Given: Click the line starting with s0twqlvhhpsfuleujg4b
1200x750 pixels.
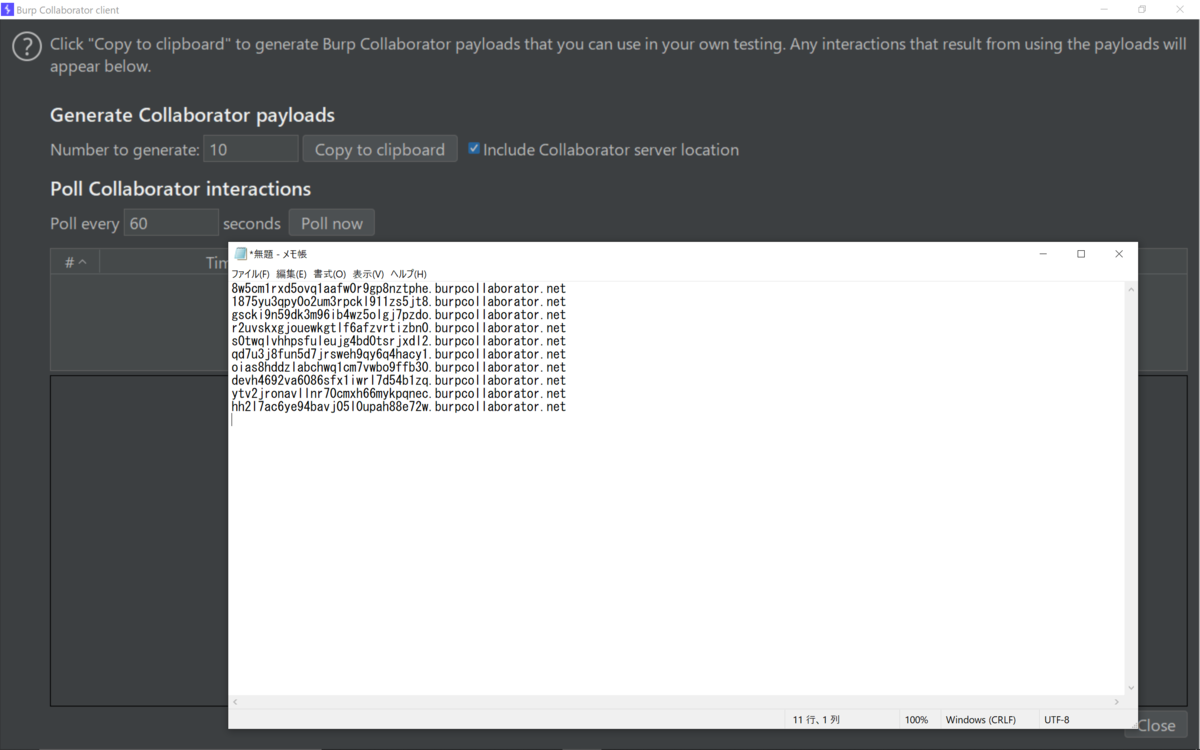Looking at the screenshot, I should tap(398, 341).
